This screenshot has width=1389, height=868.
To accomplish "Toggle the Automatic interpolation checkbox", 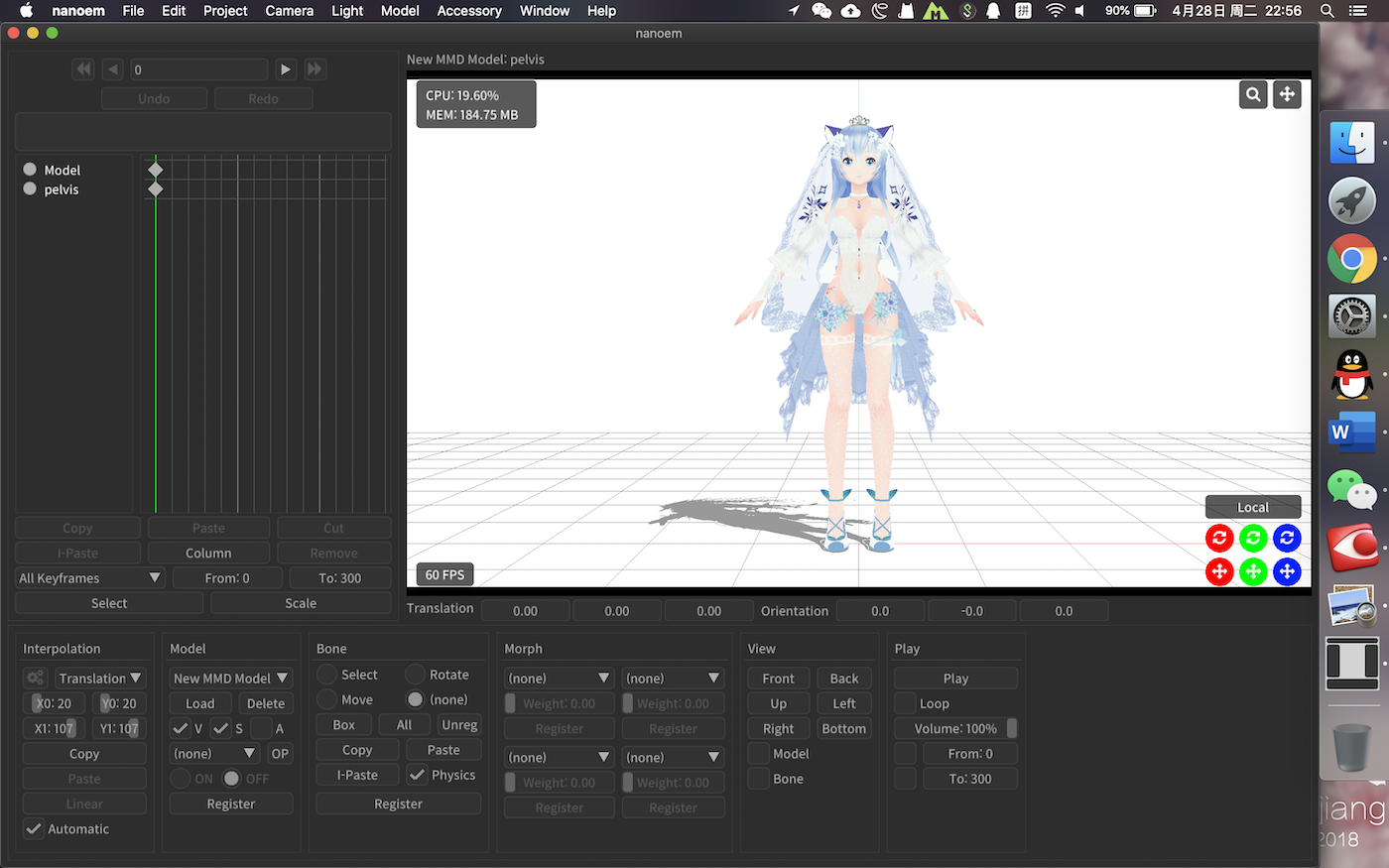I will point(34,828).
